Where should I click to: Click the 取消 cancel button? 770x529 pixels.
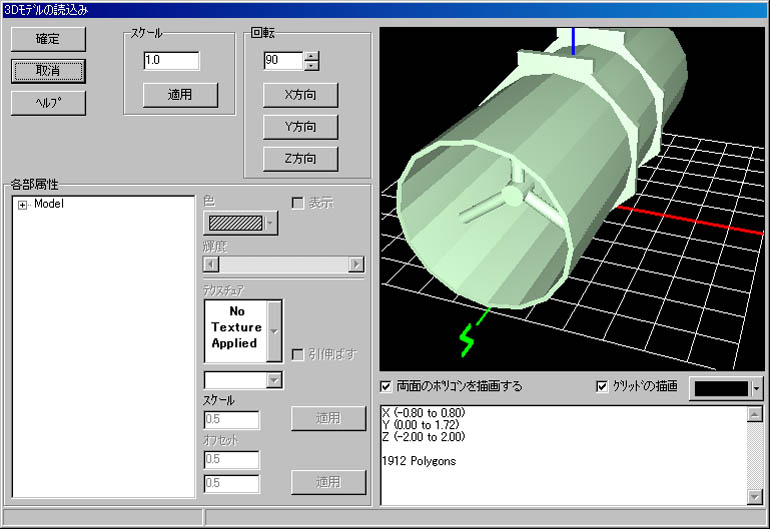click(x=48, y=71)
